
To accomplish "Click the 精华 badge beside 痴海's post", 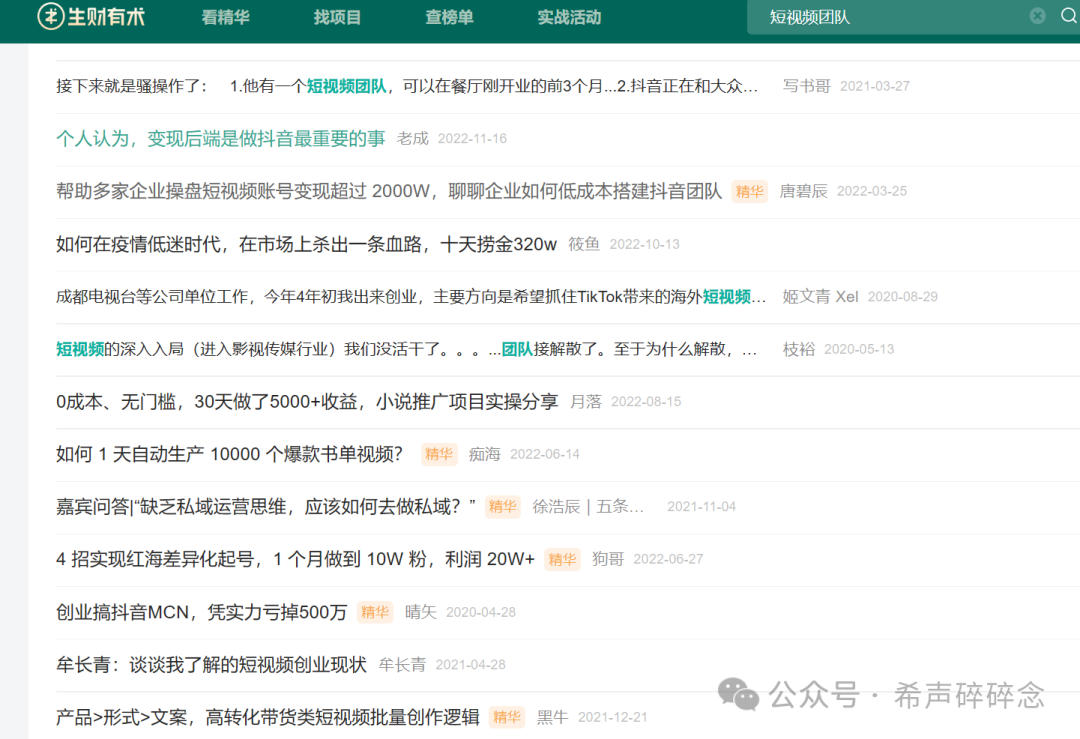I will [x=439, y=454].
